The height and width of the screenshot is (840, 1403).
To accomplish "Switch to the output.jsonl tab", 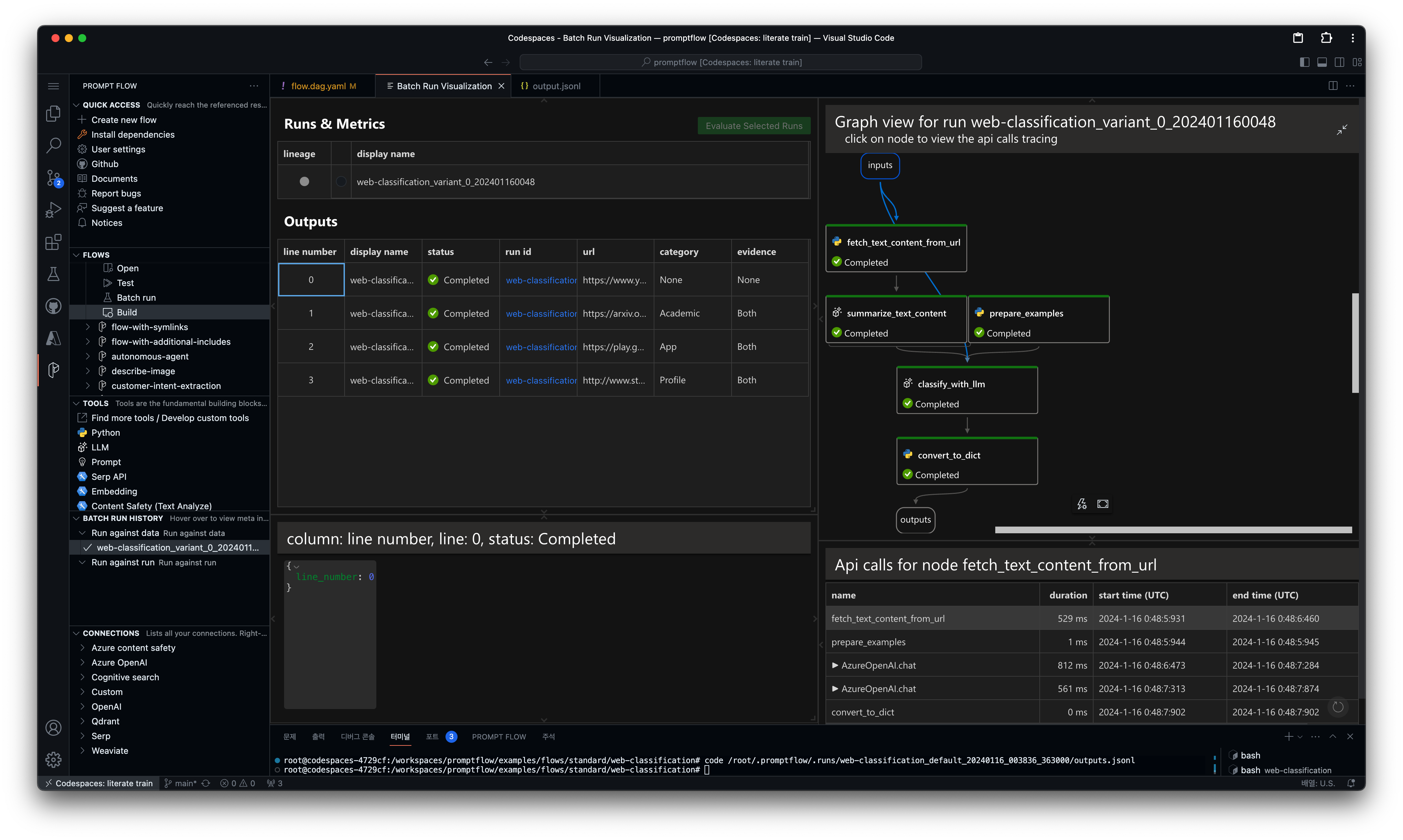I will click(555, 86).
